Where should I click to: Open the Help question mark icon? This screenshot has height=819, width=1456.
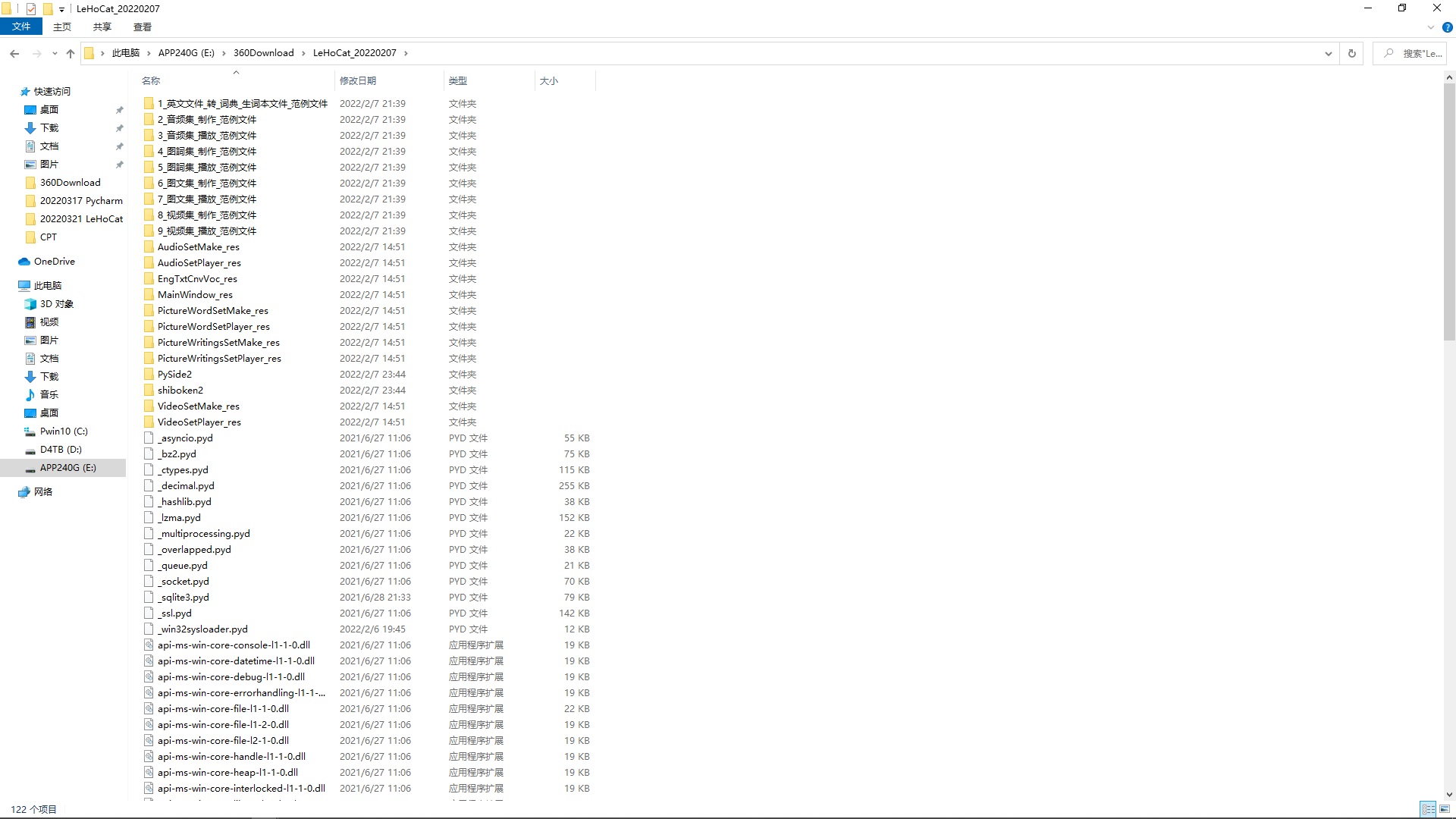(1447, 27)
